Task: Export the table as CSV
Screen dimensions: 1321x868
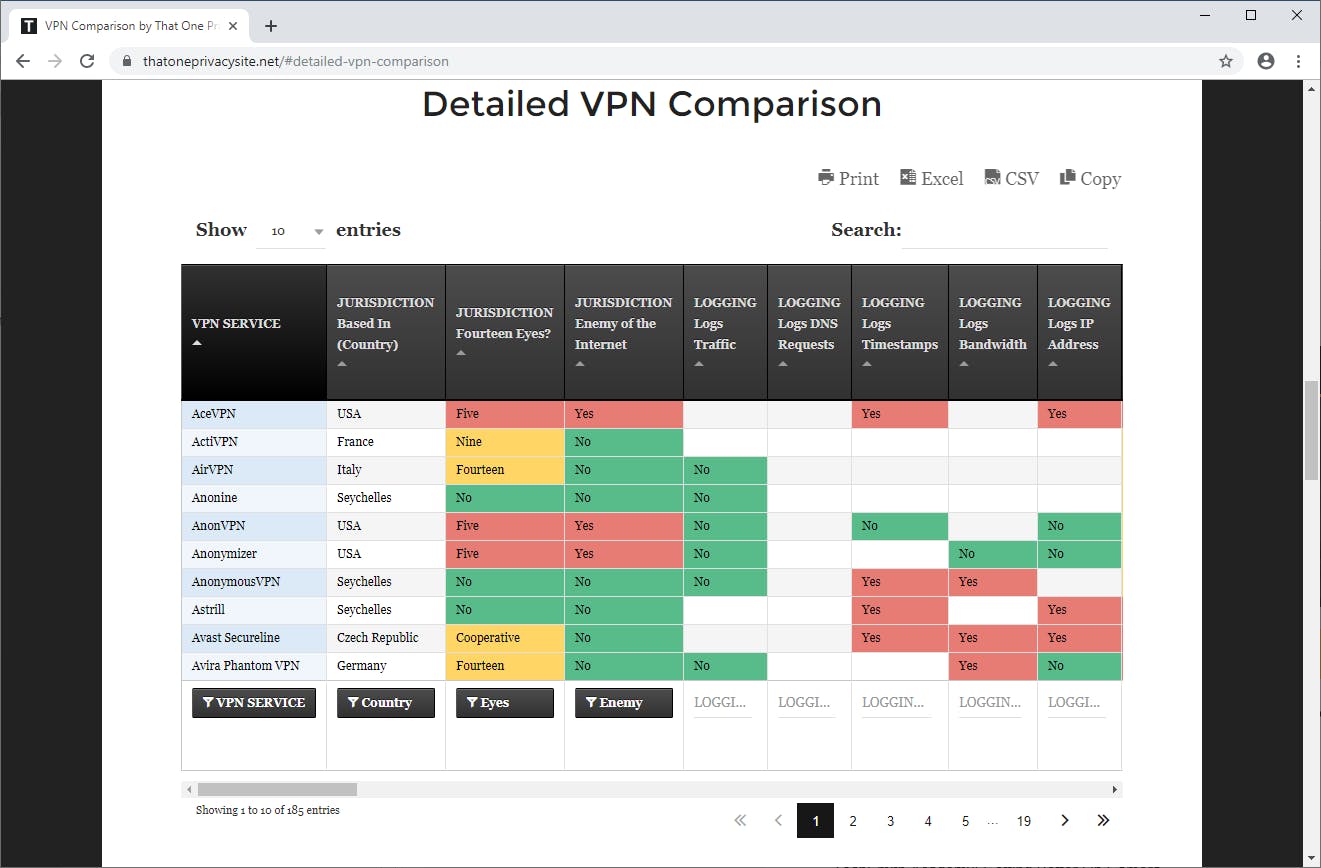Action: click(x=1011, y=178)
